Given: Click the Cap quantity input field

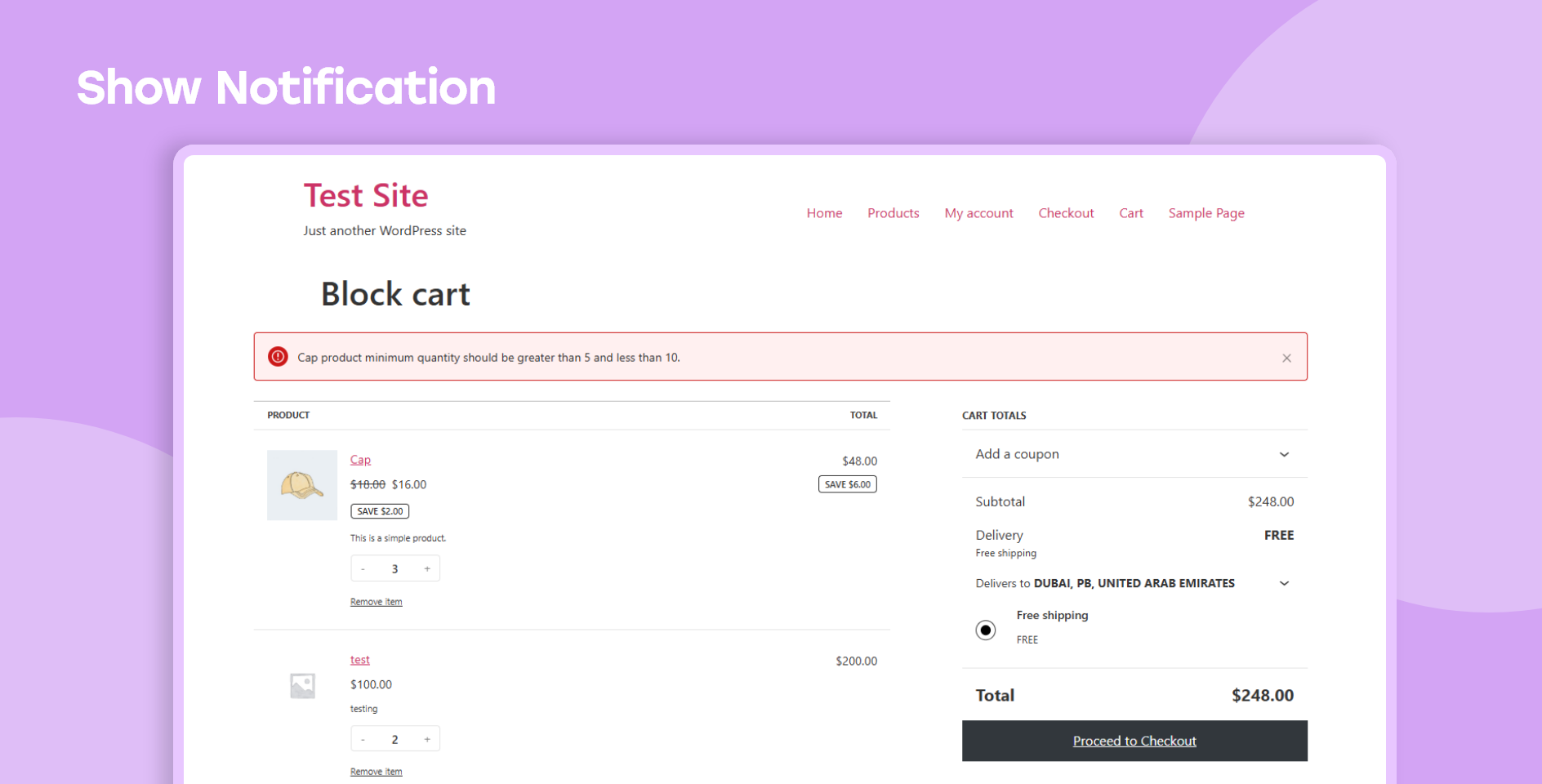Looking at the screenshot, I should [x=394, y=568].
